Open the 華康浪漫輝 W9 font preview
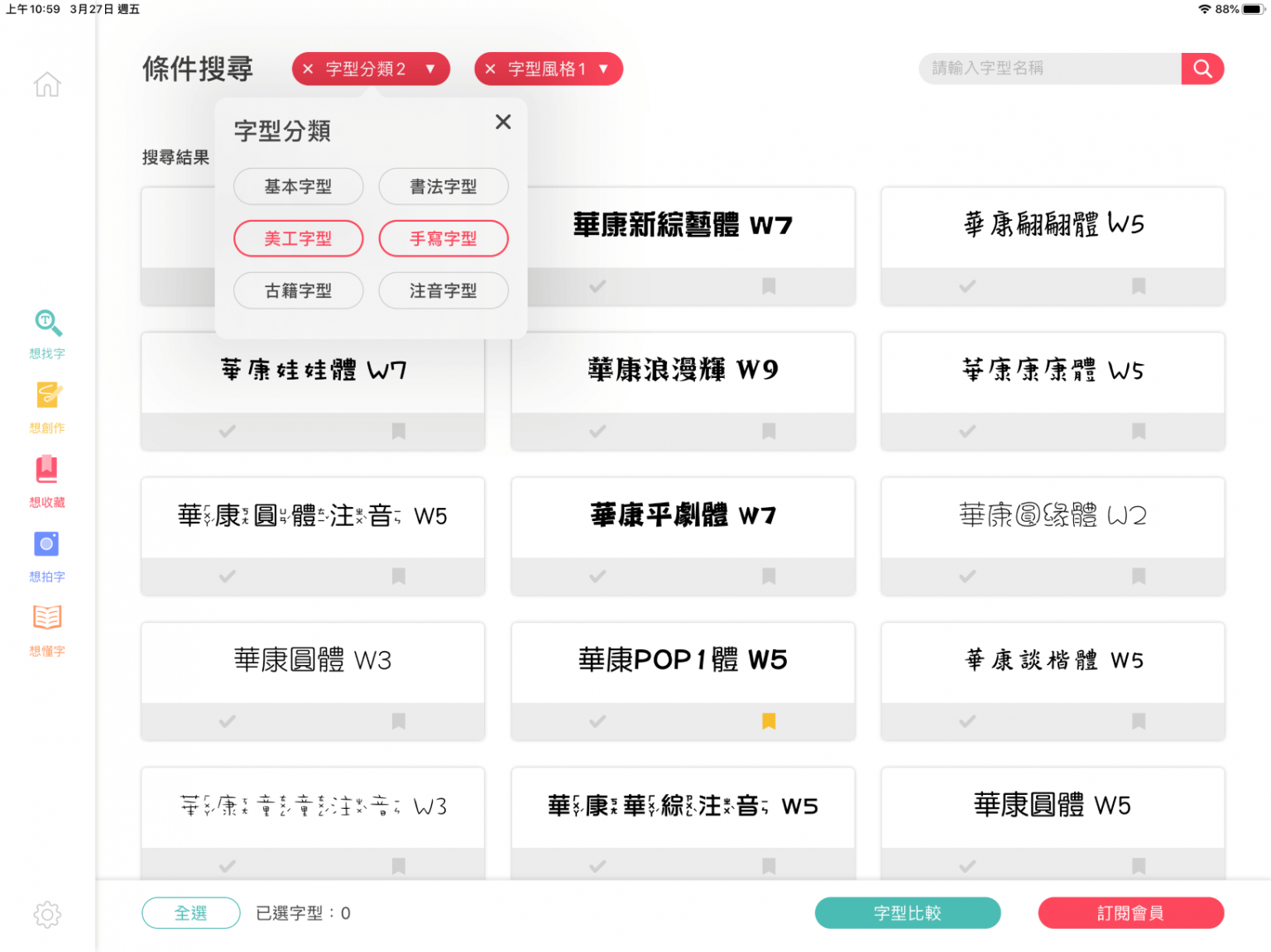Screen dimensions: 1271x952 683,373
